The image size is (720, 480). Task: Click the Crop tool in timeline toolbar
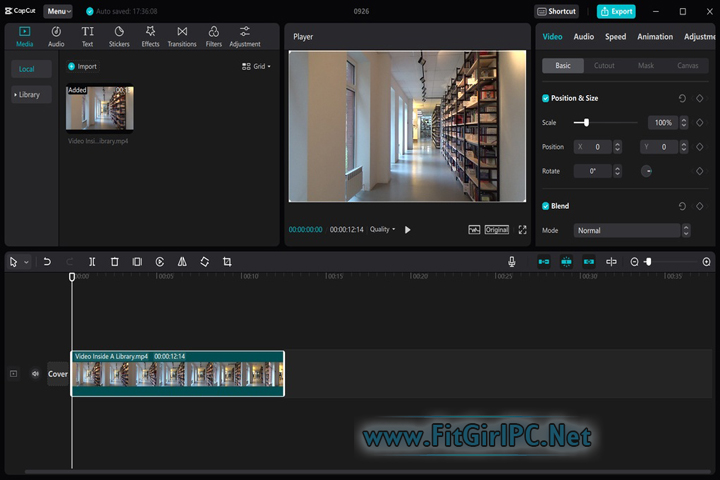pyautogui.click(x=227, y=262)
